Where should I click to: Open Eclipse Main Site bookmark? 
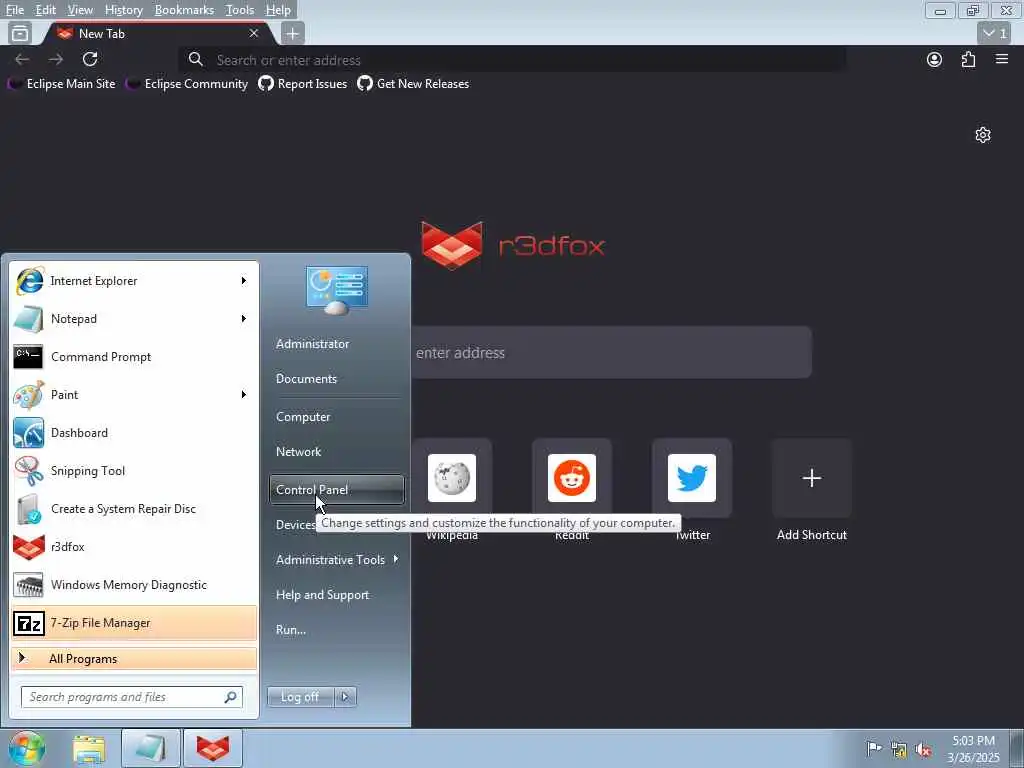pyautogui.click(x=61, y=84)
